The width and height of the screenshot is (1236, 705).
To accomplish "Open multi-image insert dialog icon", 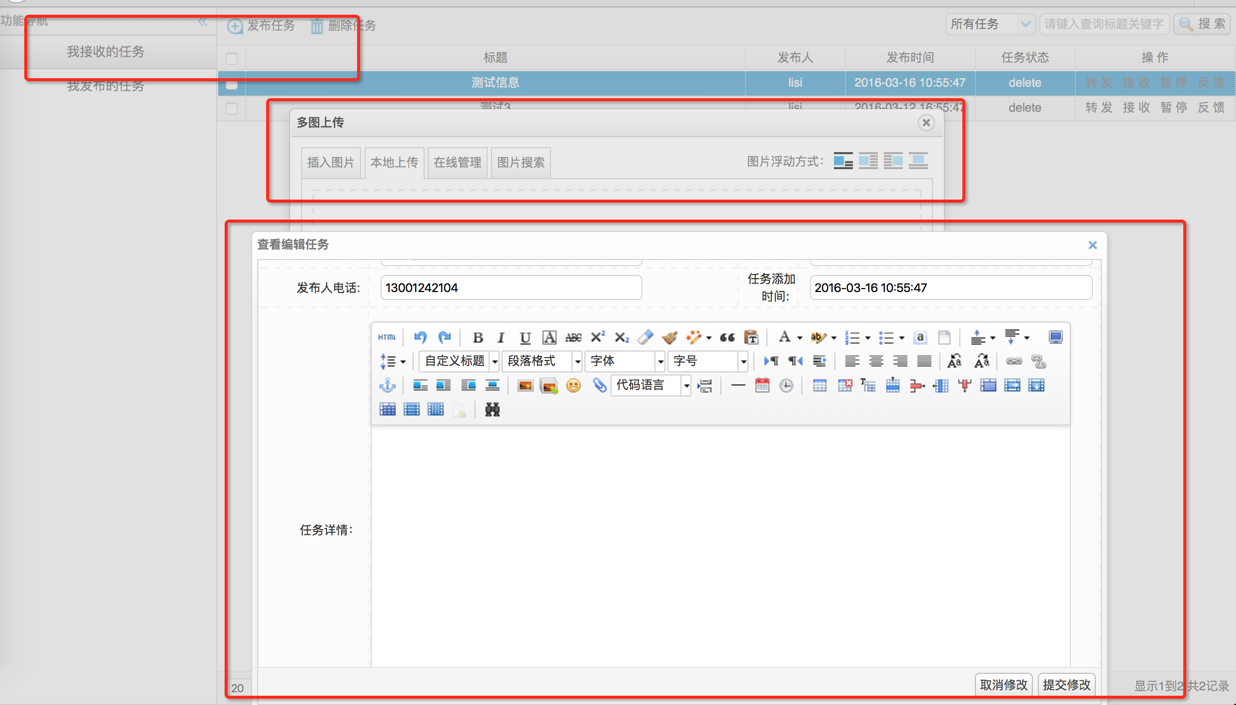I will [549, 386].
